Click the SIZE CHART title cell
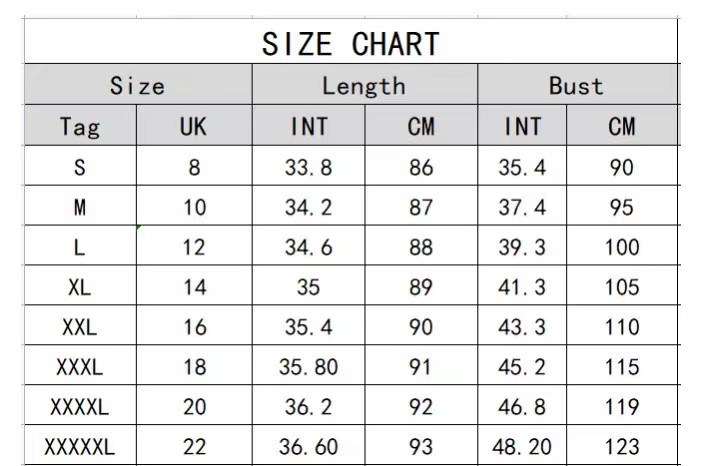This screenshot has width=714, height=466. (350, 44)
